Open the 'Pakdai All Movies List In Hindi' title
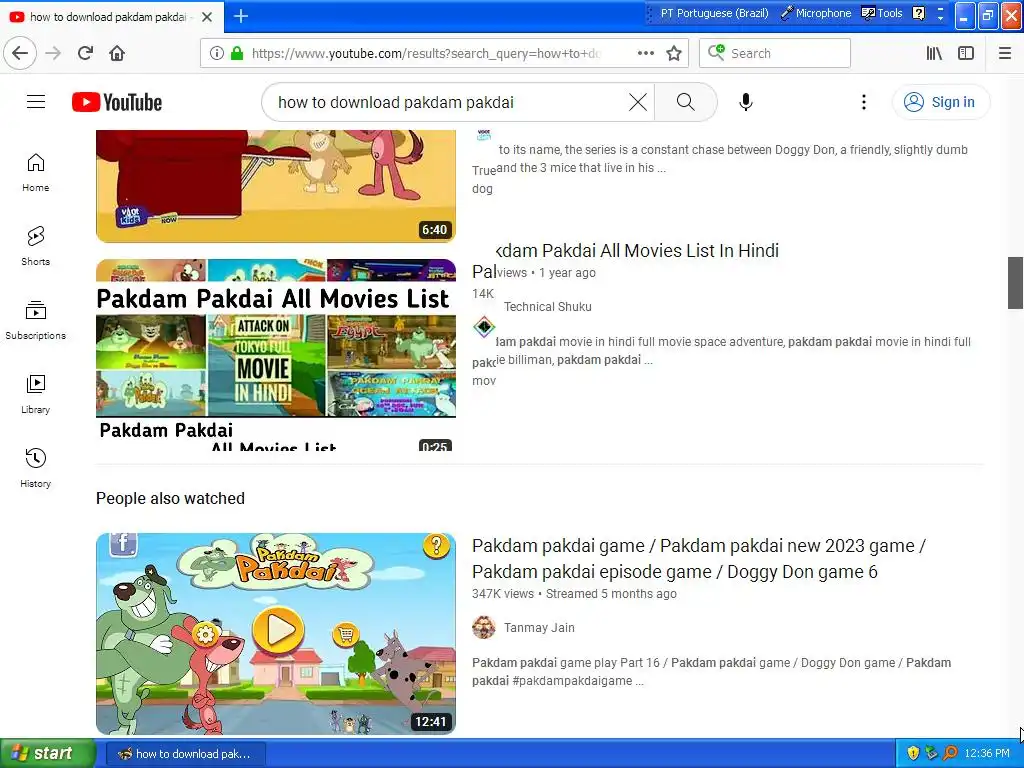This screenshot has height=768, width=1024. tap(637, 251)
